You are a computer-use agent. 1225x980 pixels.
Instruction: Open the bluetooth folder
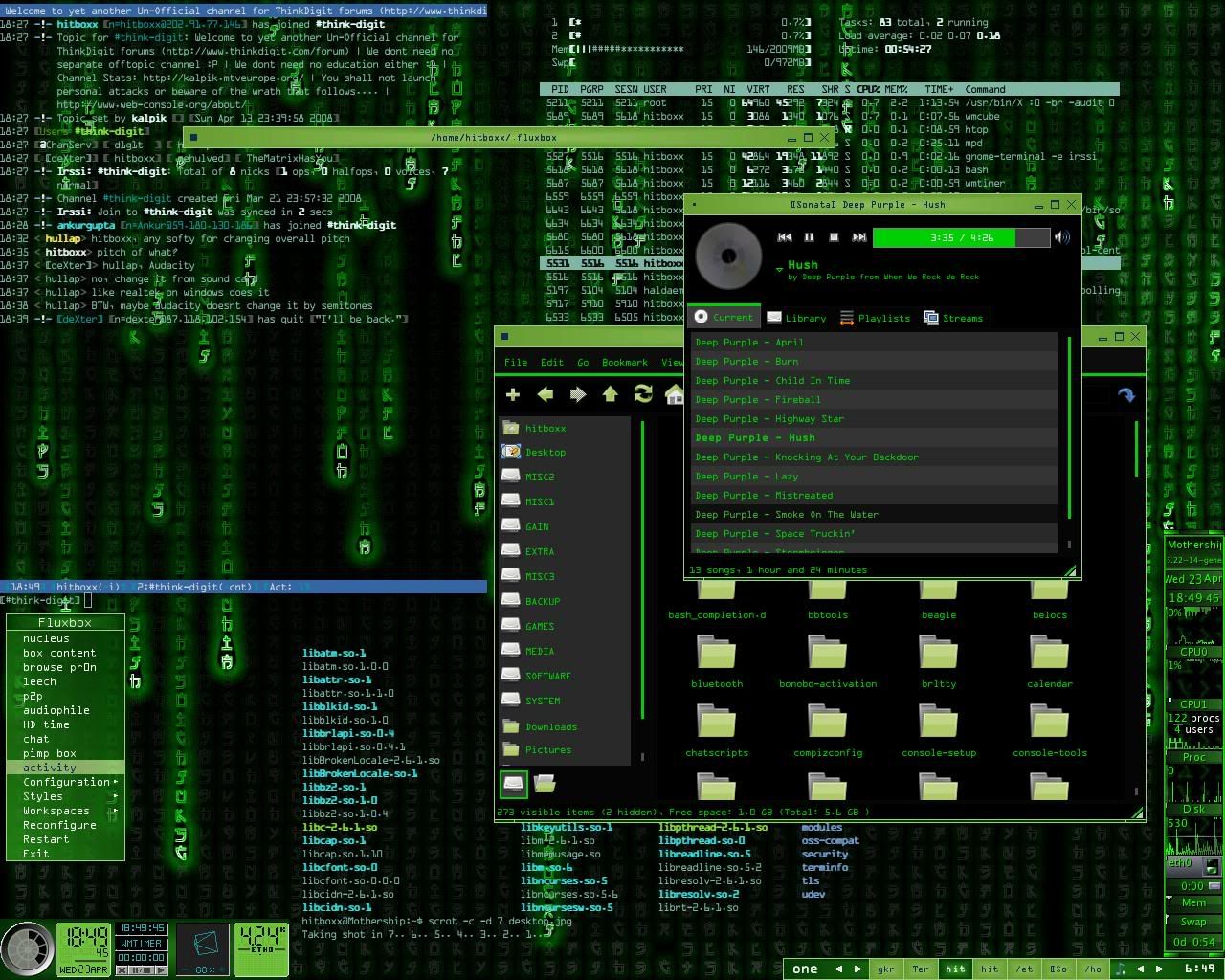click(x=717, y=661)
